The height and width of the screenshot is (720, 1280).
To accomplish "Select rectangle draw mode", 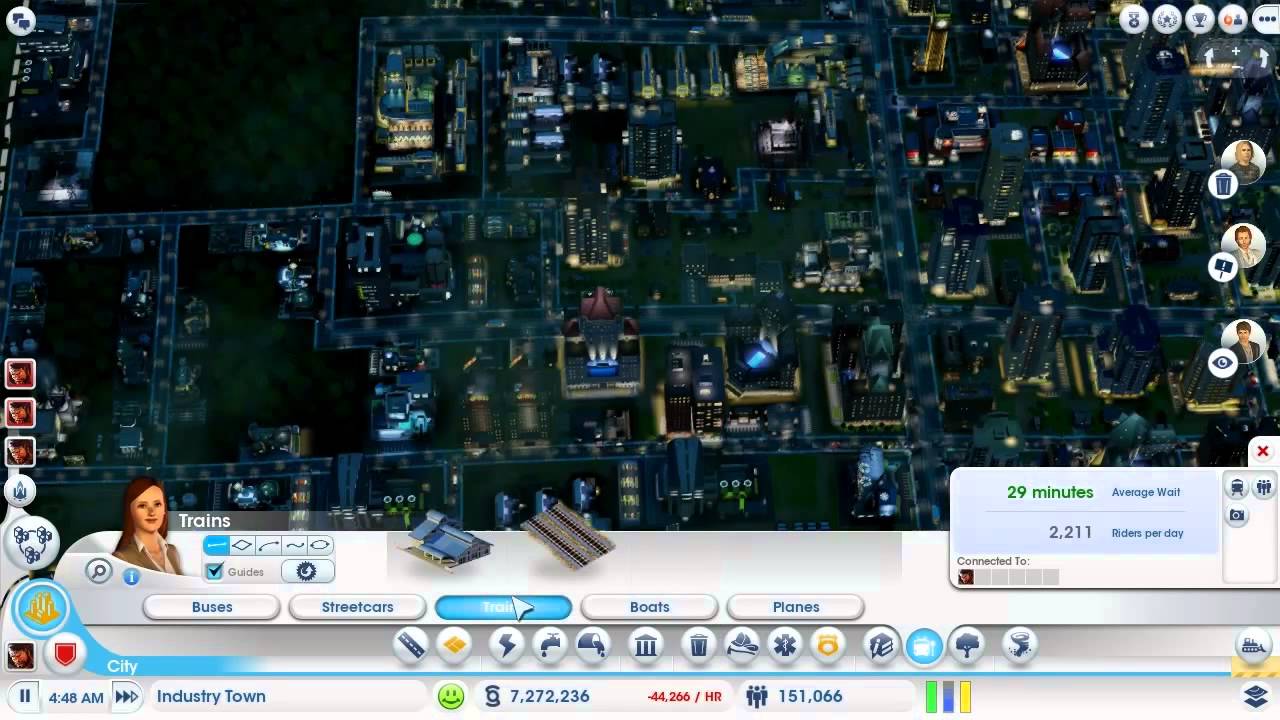I will [x=242, y=545].
